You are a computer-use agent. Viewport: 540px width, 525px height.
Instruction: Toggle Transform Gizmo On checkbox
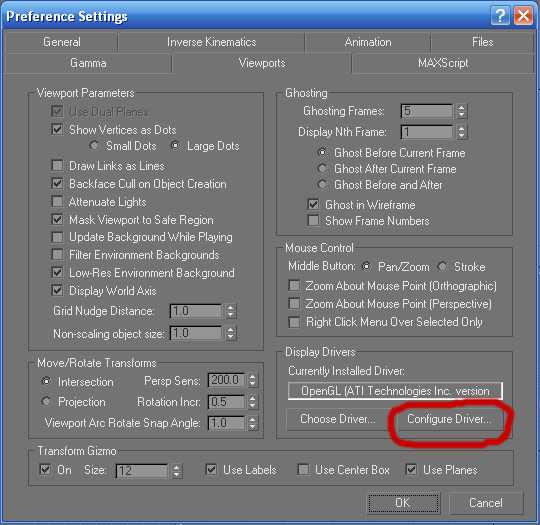(x=45, y=470)
